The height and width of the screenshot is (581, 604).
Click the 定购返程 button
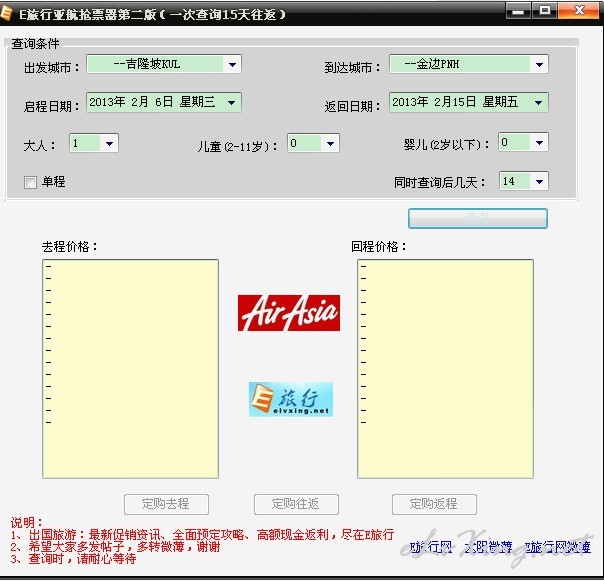pyautogui.click(x=435, y=504)
